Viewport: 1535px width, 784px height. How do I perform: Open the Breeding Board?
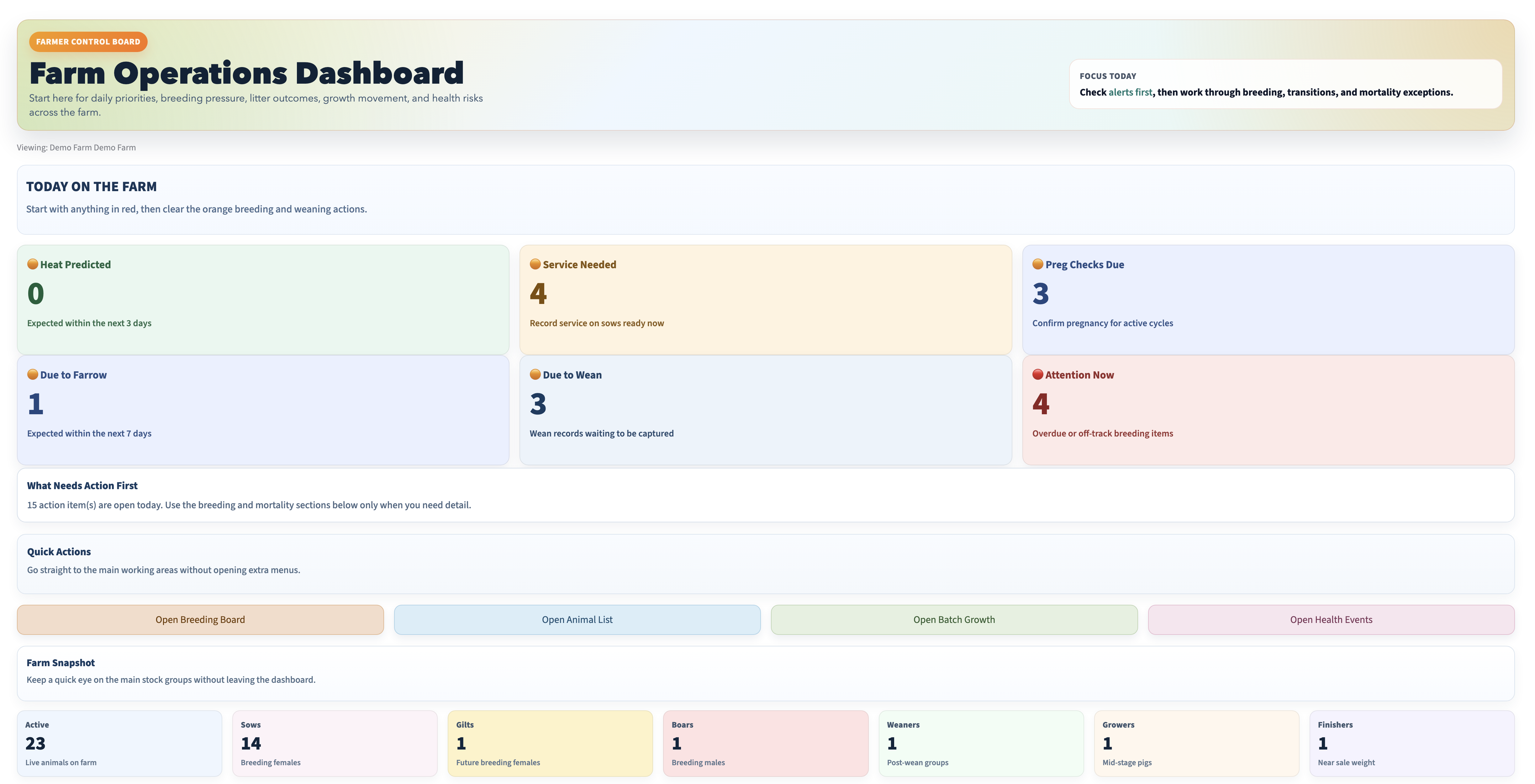[200, 619]
